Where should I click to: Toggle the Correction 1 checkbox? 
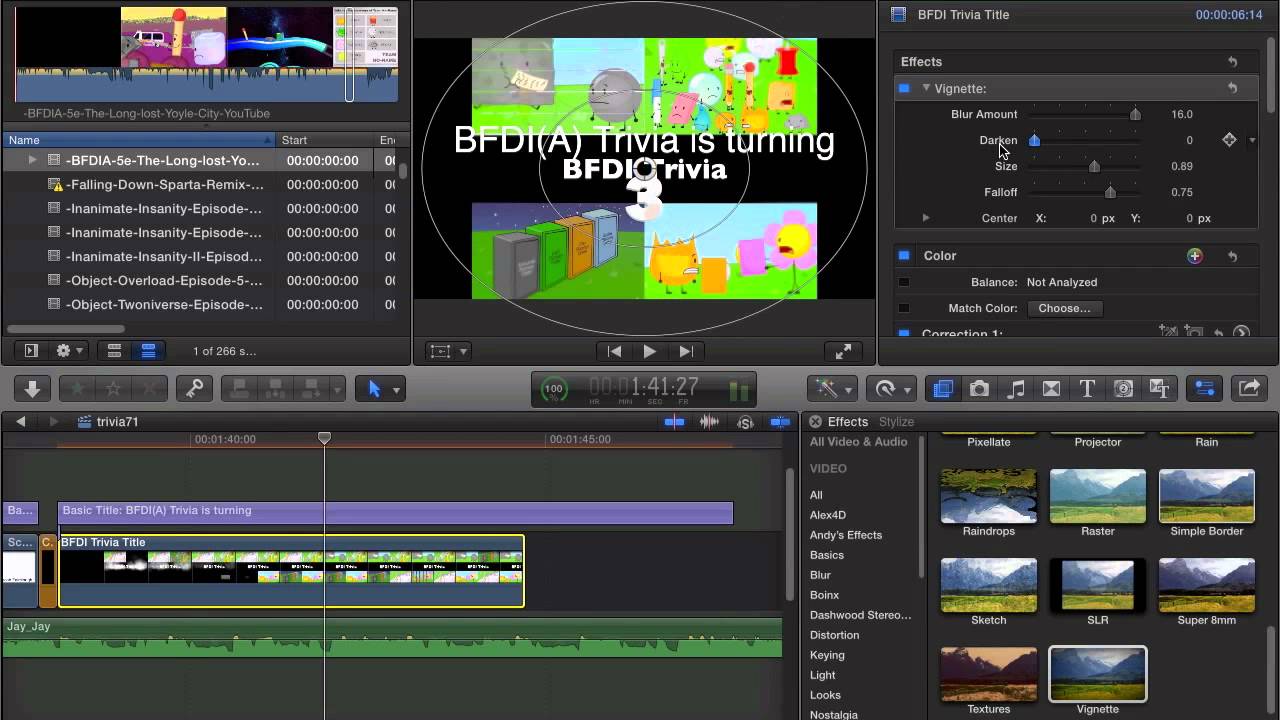pyautogui.click(x=904, y=333)
